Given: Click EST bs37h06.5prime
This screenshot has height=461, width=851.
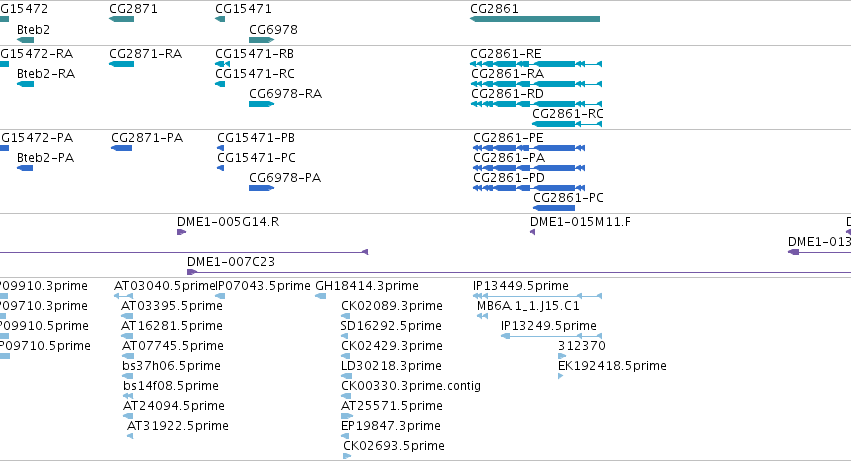Looking at the screenshot, I should [172, 367].
